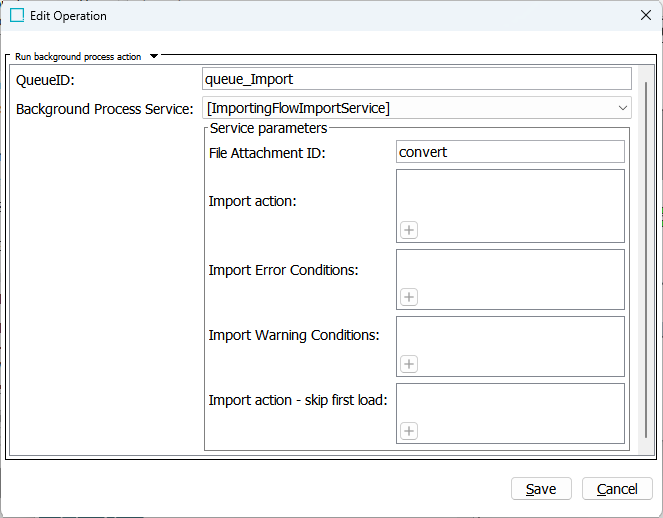Add an Import Warning Conditions entry
The image size is (663, 518).
pyautogui.click(x=409, y=364)
